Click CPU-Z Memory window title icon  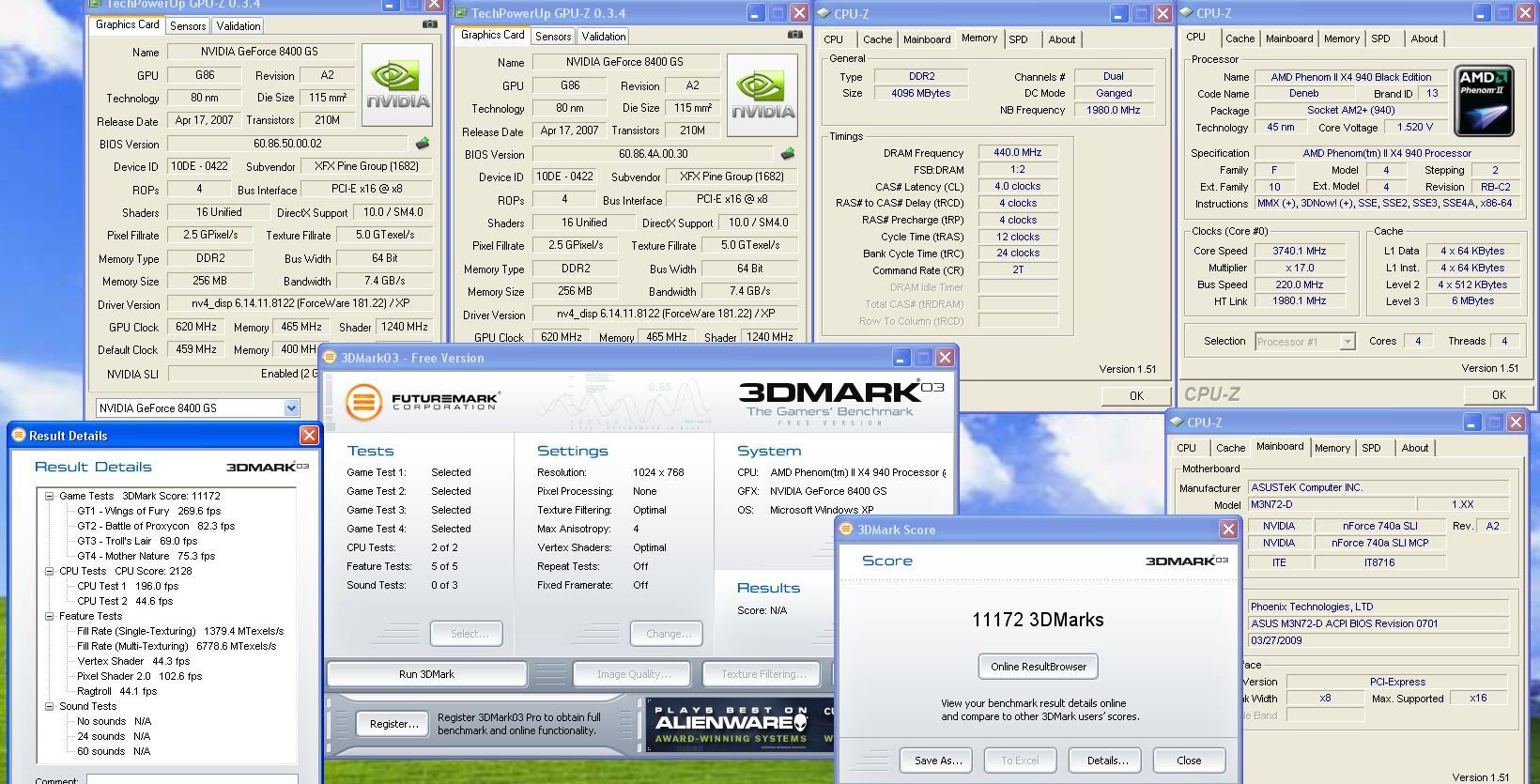(x=823, y=13)
